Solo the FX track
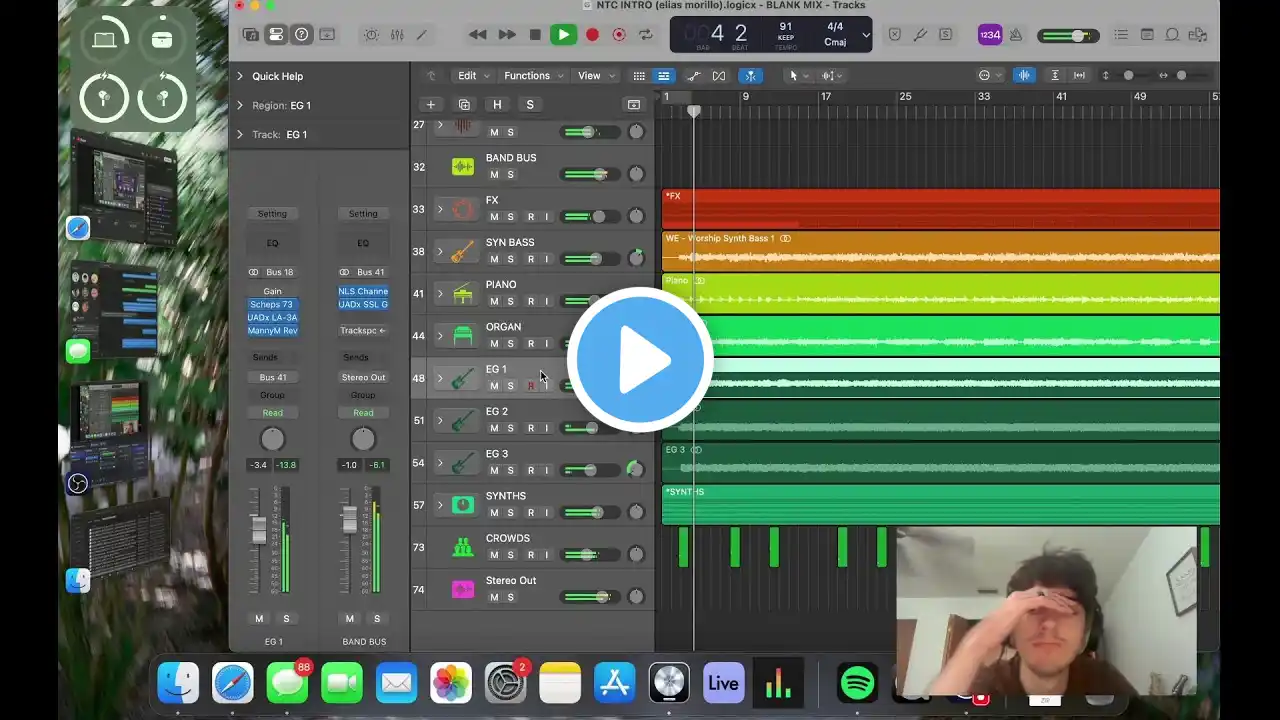Viewport: 1280px width, 720px height. (x=510, y=217)
